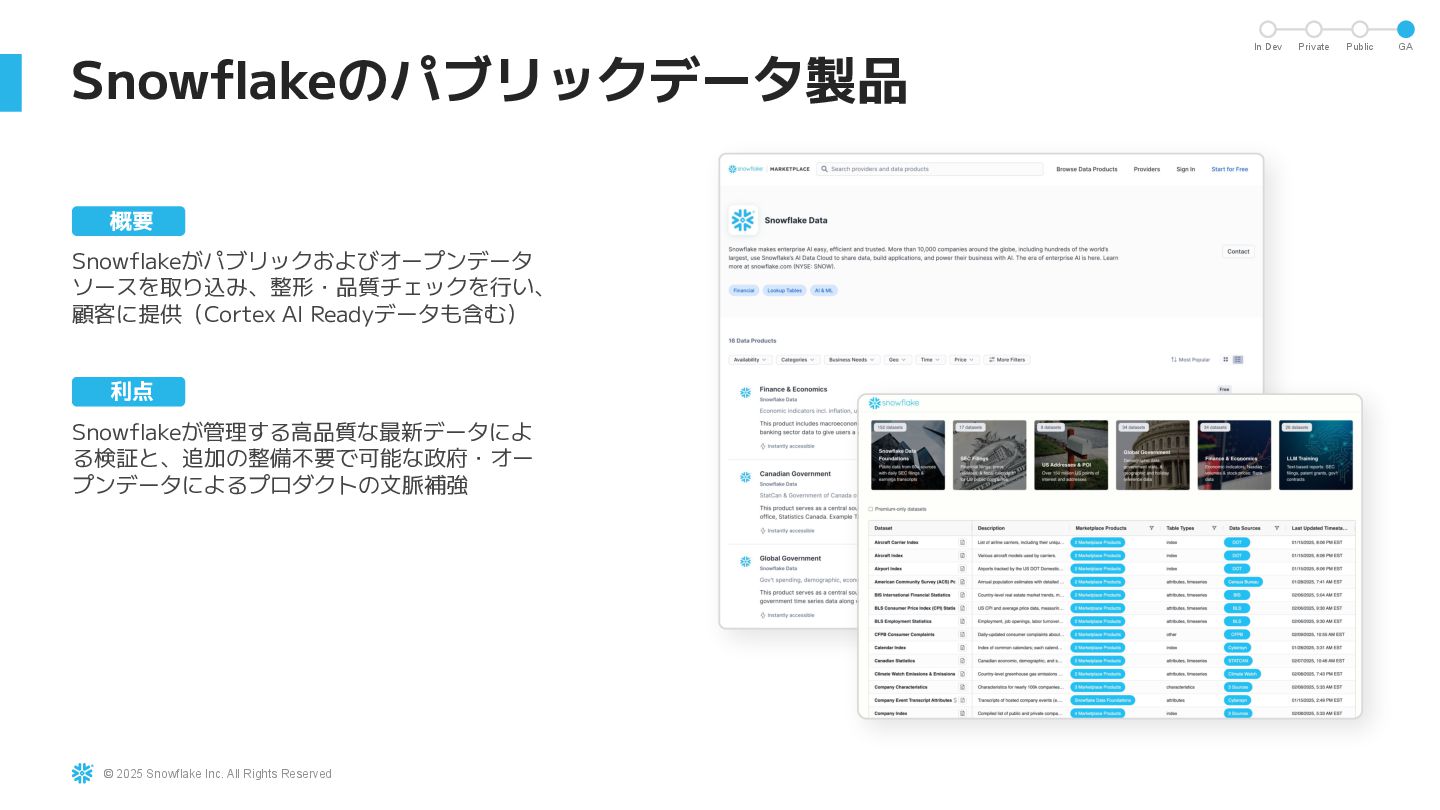Open the Global Government listing title
Viewport: 1440px width, 810px height.
[790, 558]
